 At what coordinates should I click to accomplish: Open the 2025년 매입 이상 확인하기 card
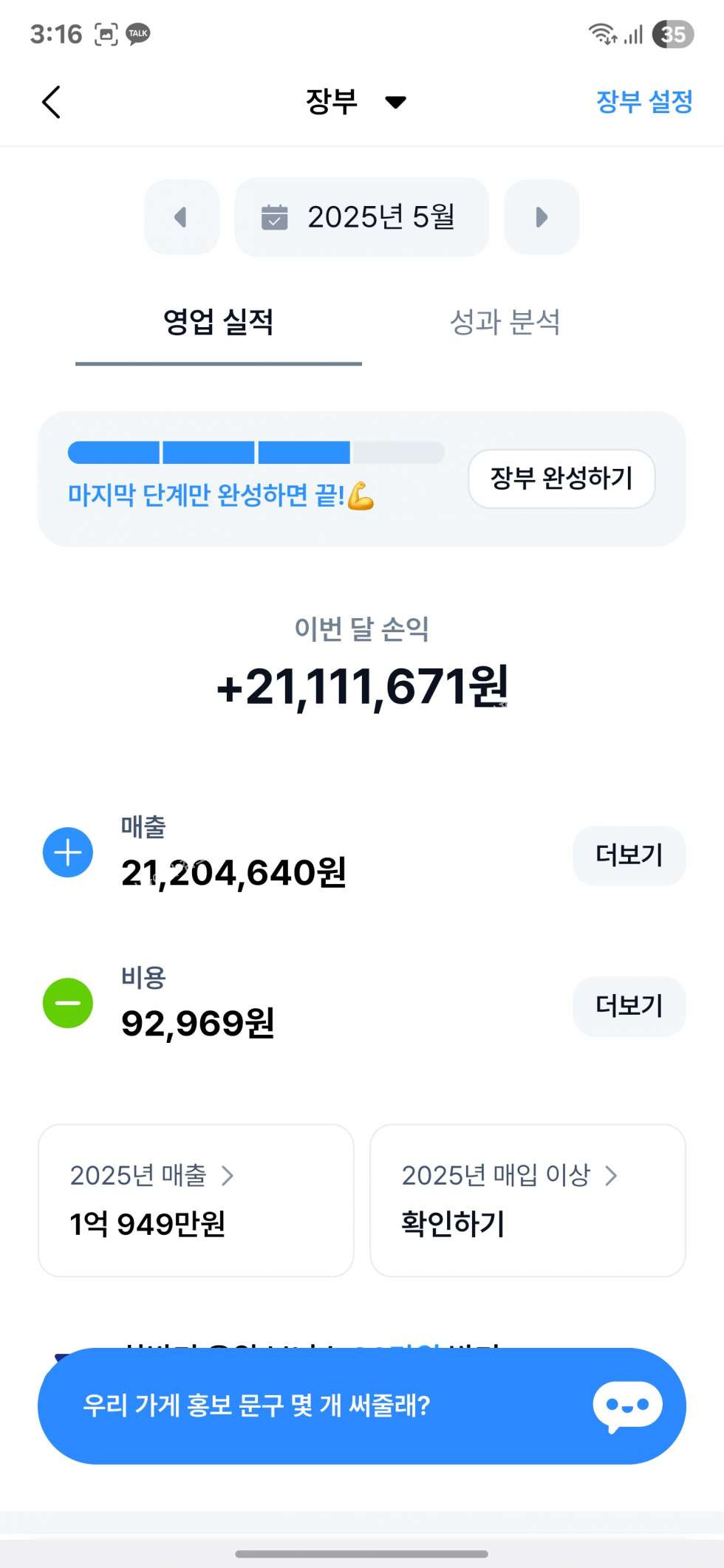click(x=527, y=1200)
